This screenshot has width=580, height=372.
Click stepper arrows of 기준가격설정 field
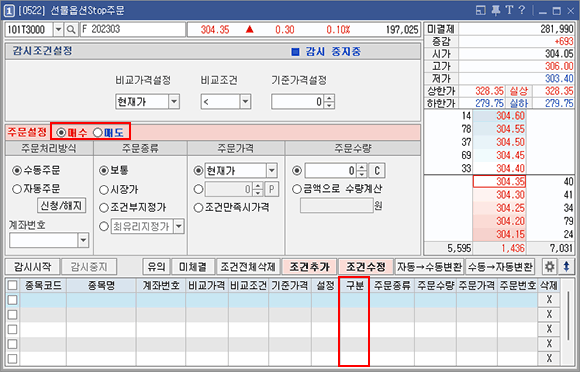tap(329, 101)
